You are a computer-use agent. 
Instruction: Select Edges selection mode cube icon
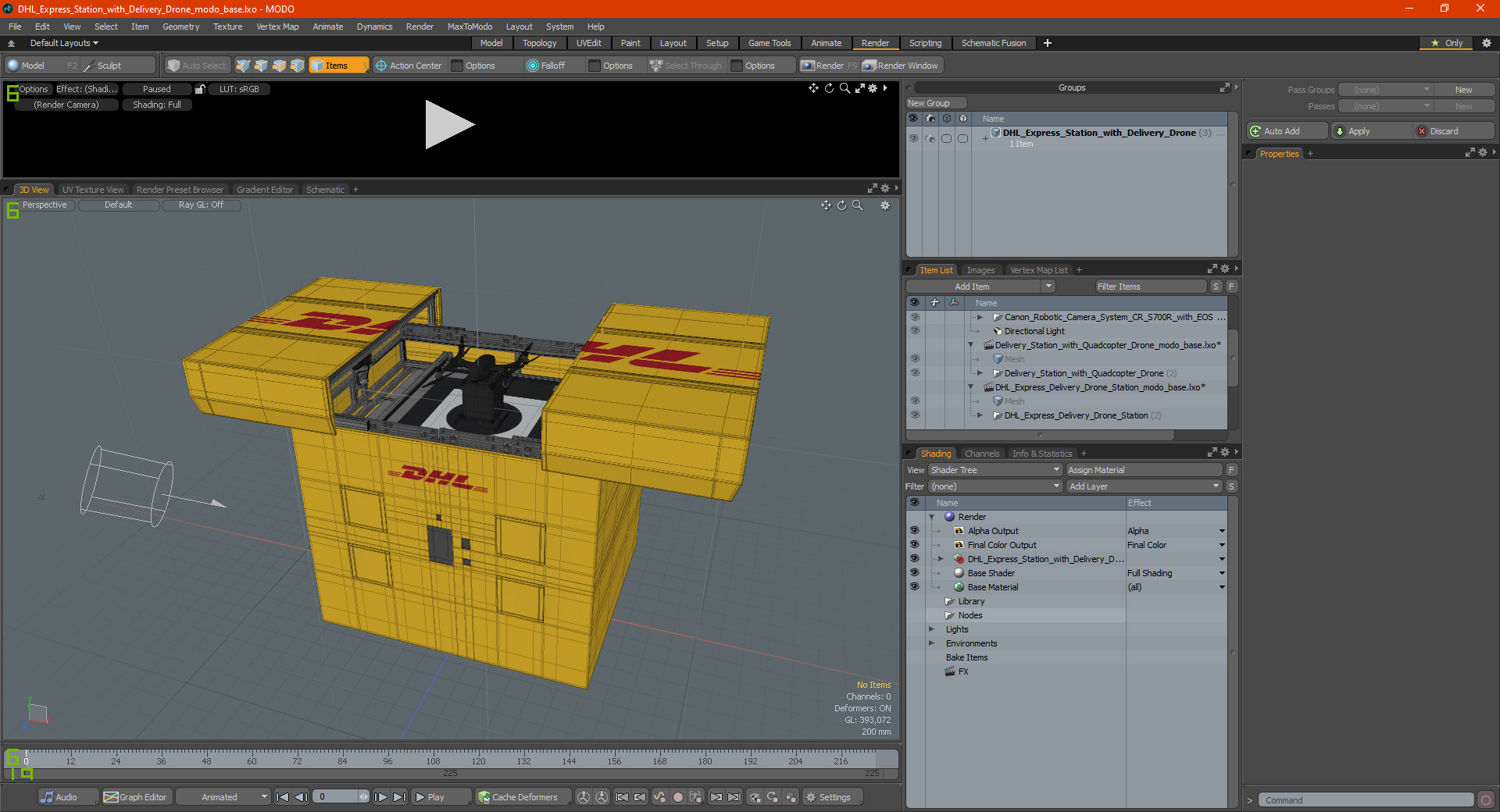(261, 66)
